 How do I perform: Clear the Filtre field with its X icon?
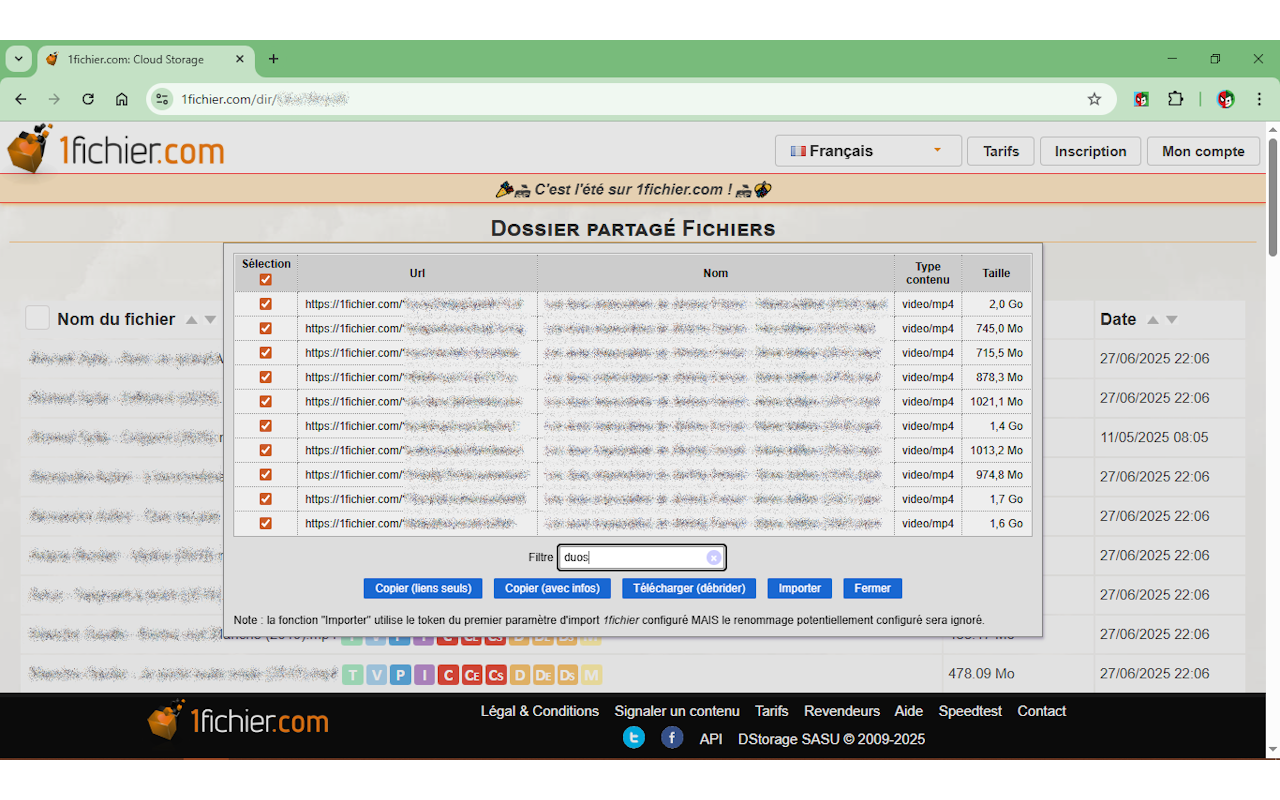click(x=713, y=558)
